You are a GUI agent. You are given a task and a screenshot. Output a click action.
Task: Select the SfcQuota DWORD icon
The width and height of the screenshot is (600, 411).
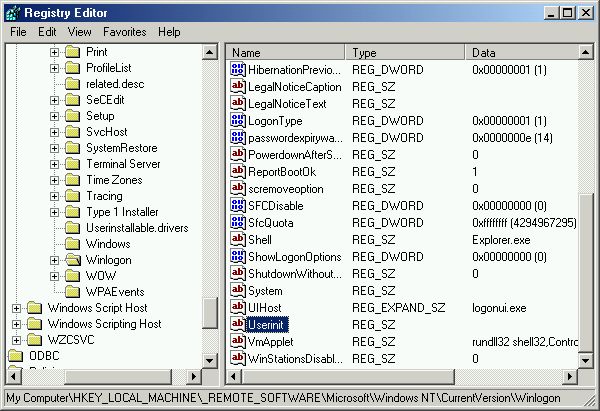coord(238,222)
